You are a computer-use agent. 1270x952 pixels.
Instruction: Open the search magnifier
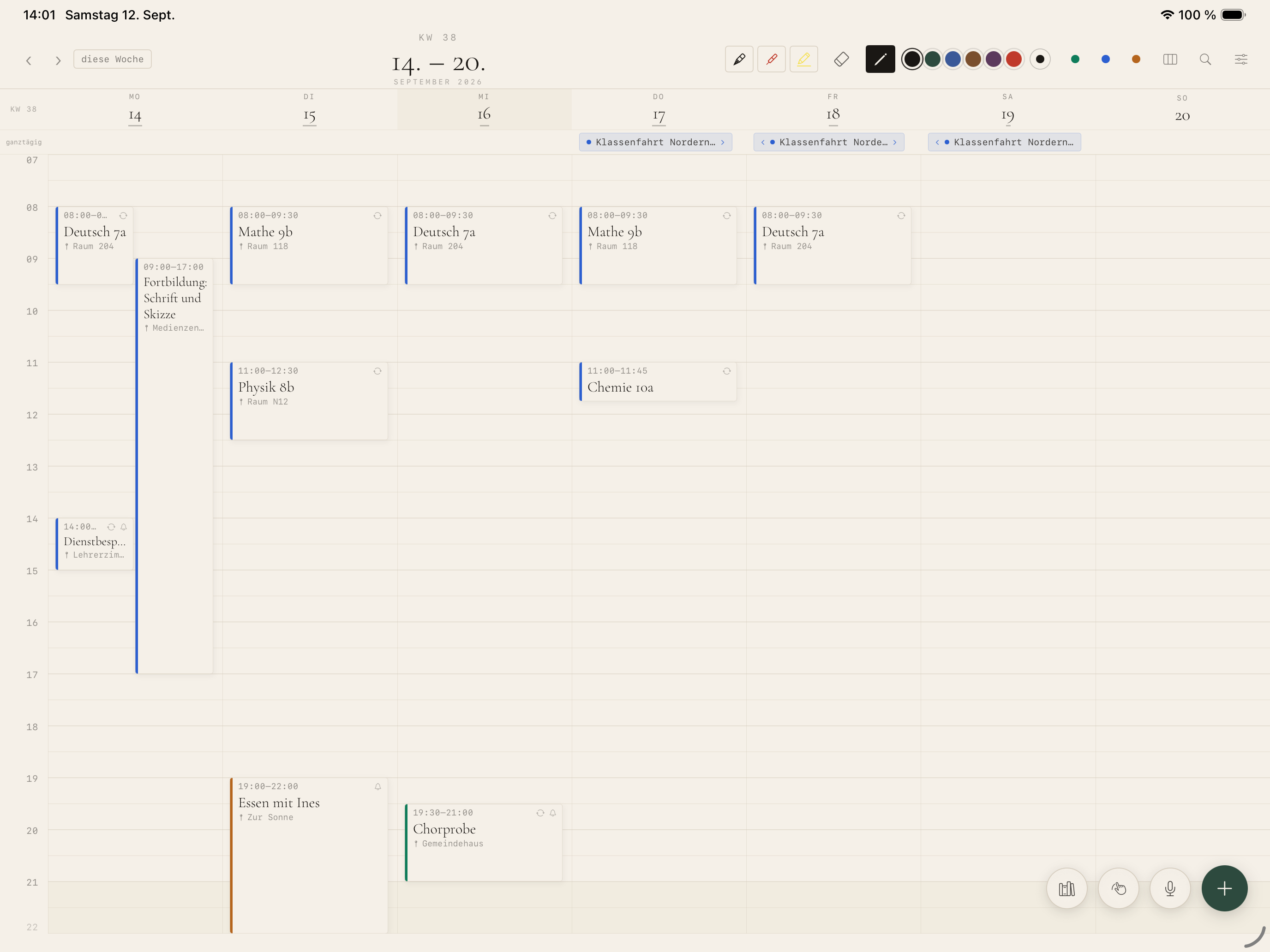pos(1205,59)
